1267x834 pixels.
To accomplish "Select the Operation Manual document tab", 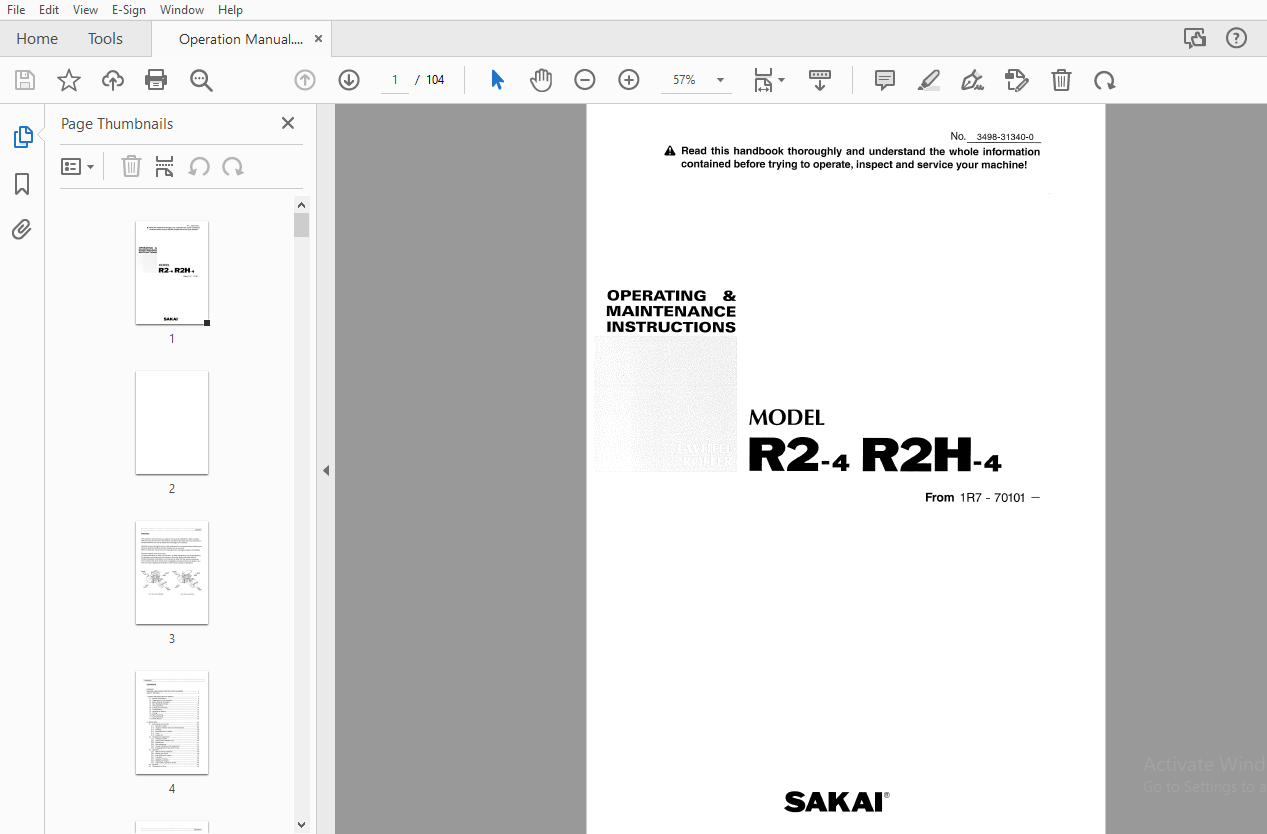I will click(x=240, y=39).
